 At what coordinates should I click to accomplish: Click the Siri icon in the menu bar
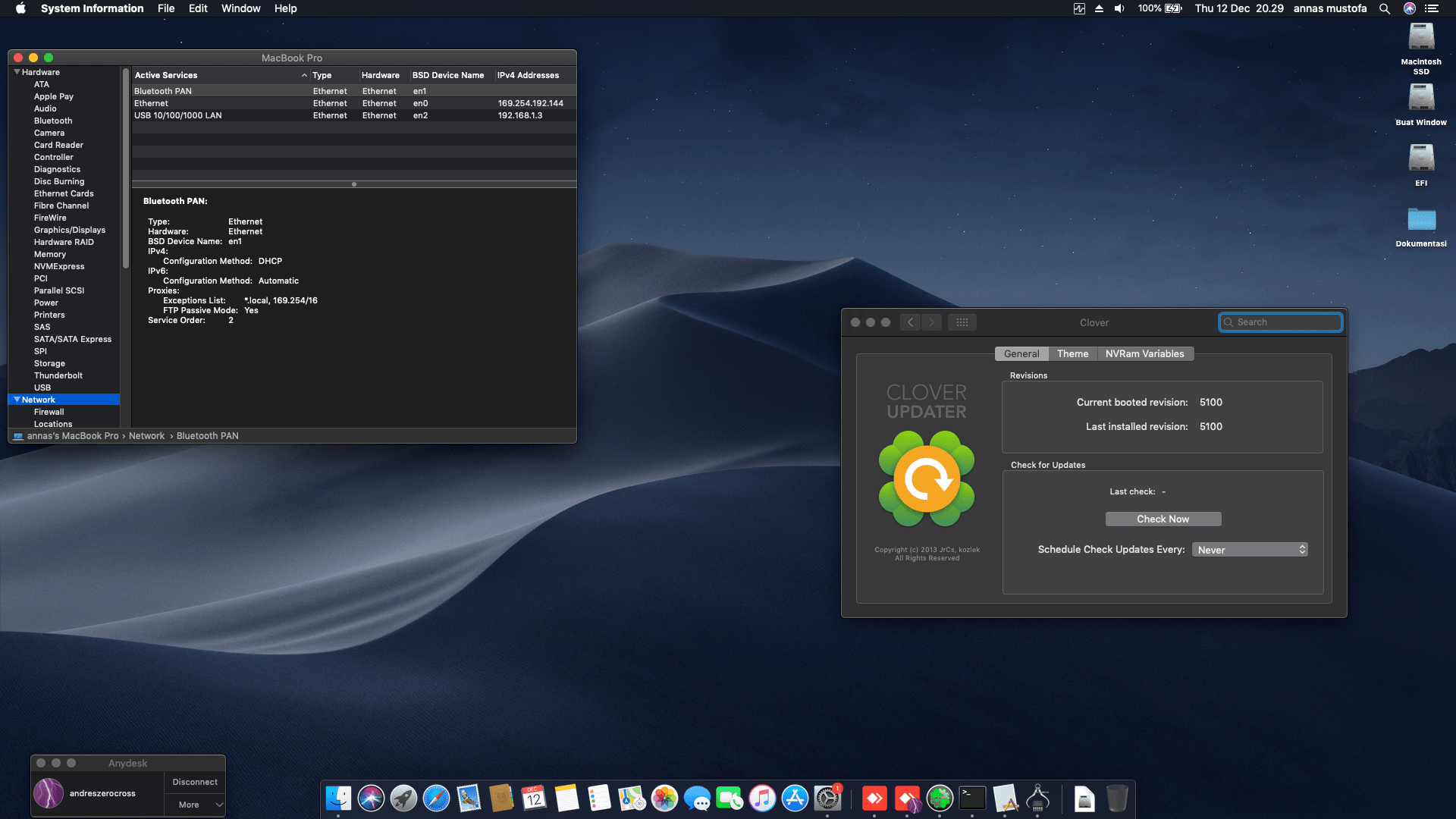1409,8
